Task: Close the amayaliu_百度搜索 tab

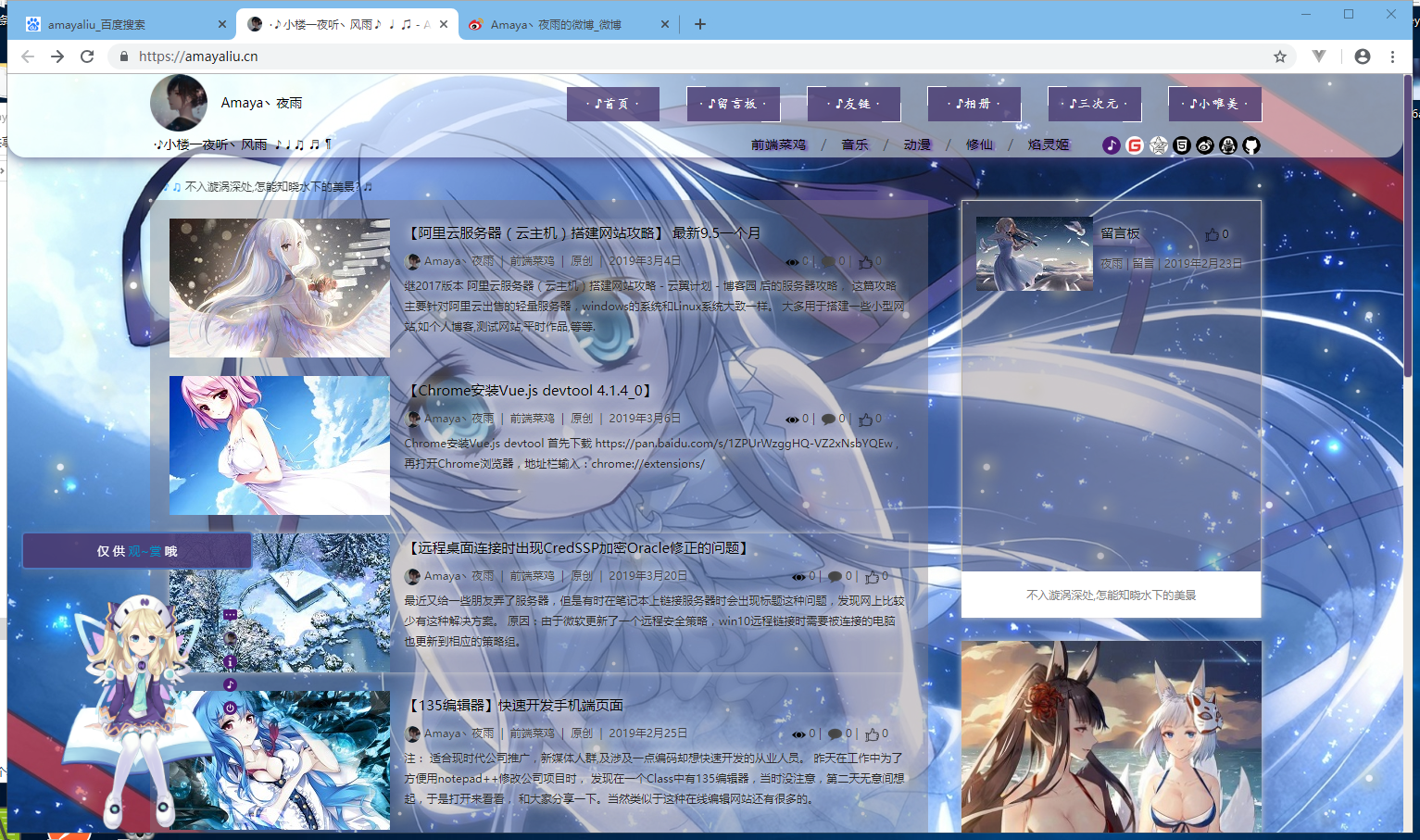Action: 221,24
